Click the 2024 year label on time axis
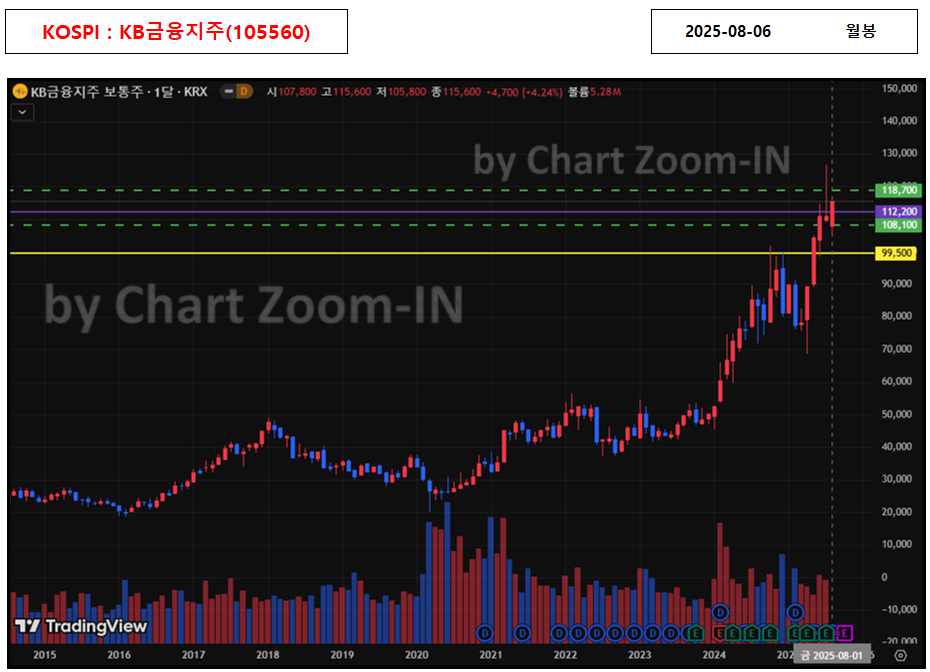Screen dimensions: 930x672 pos(714,655)
